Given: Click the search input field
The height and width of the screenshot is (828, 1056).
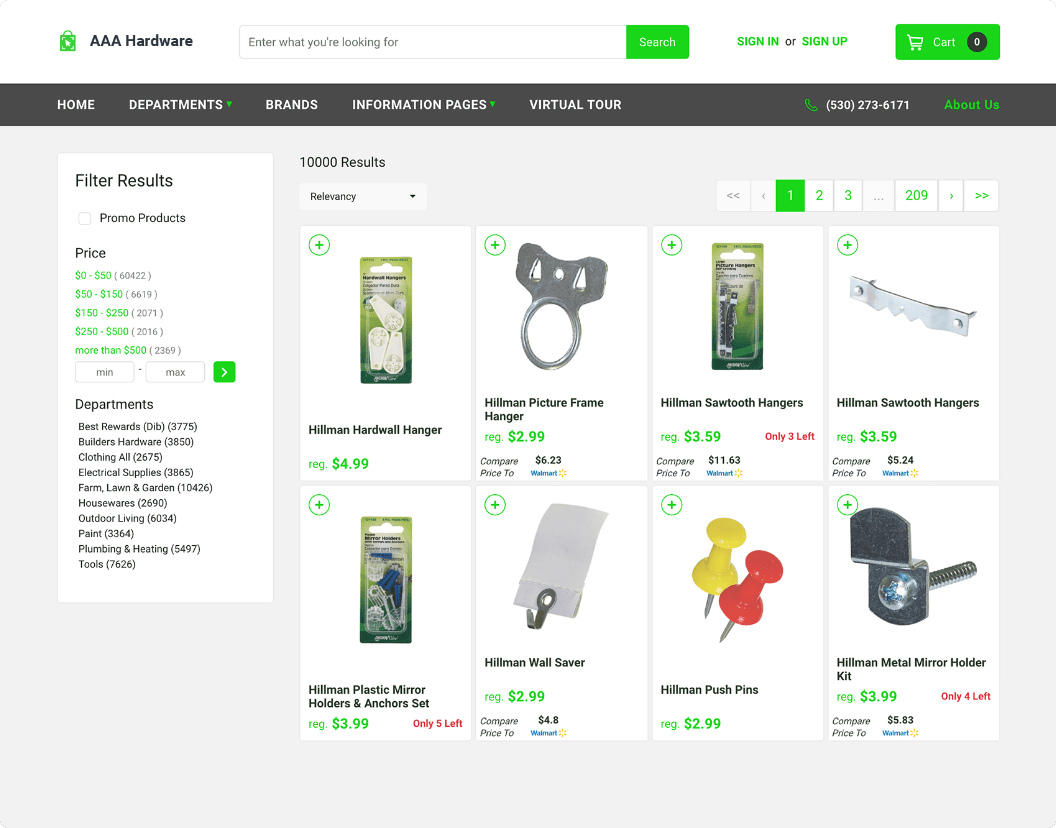Looking at the screenshot, I should pyautogui.click(x=432, y=42).
